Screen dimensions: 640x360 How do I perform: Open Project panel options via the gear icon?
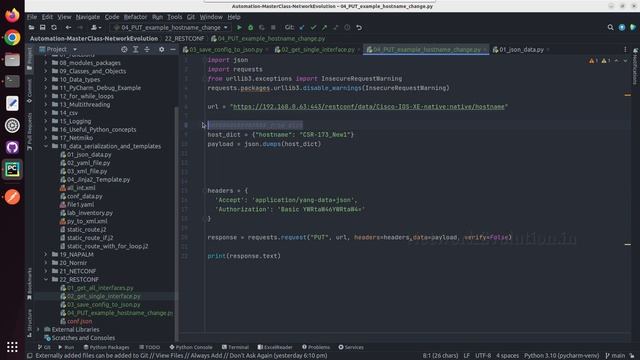click(162, 49)
